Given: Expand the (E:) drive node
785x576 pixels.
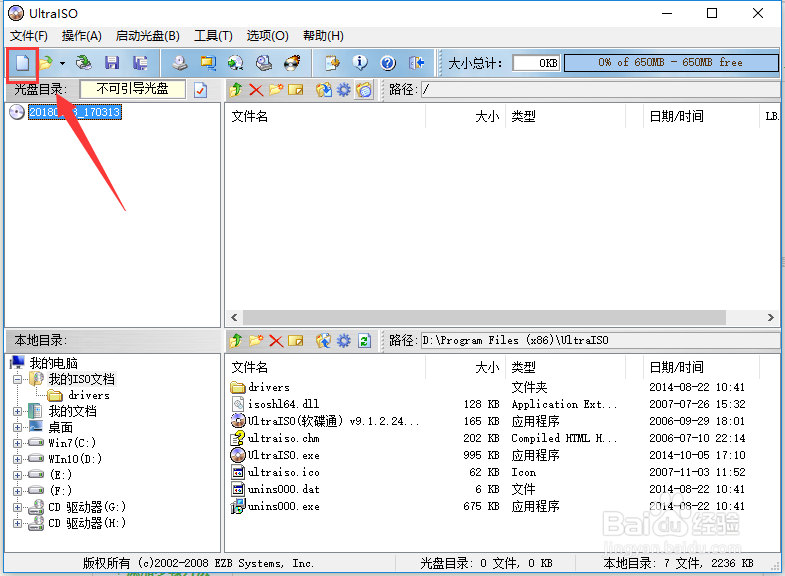Looking at the screenshot, I should click(18, 475).
